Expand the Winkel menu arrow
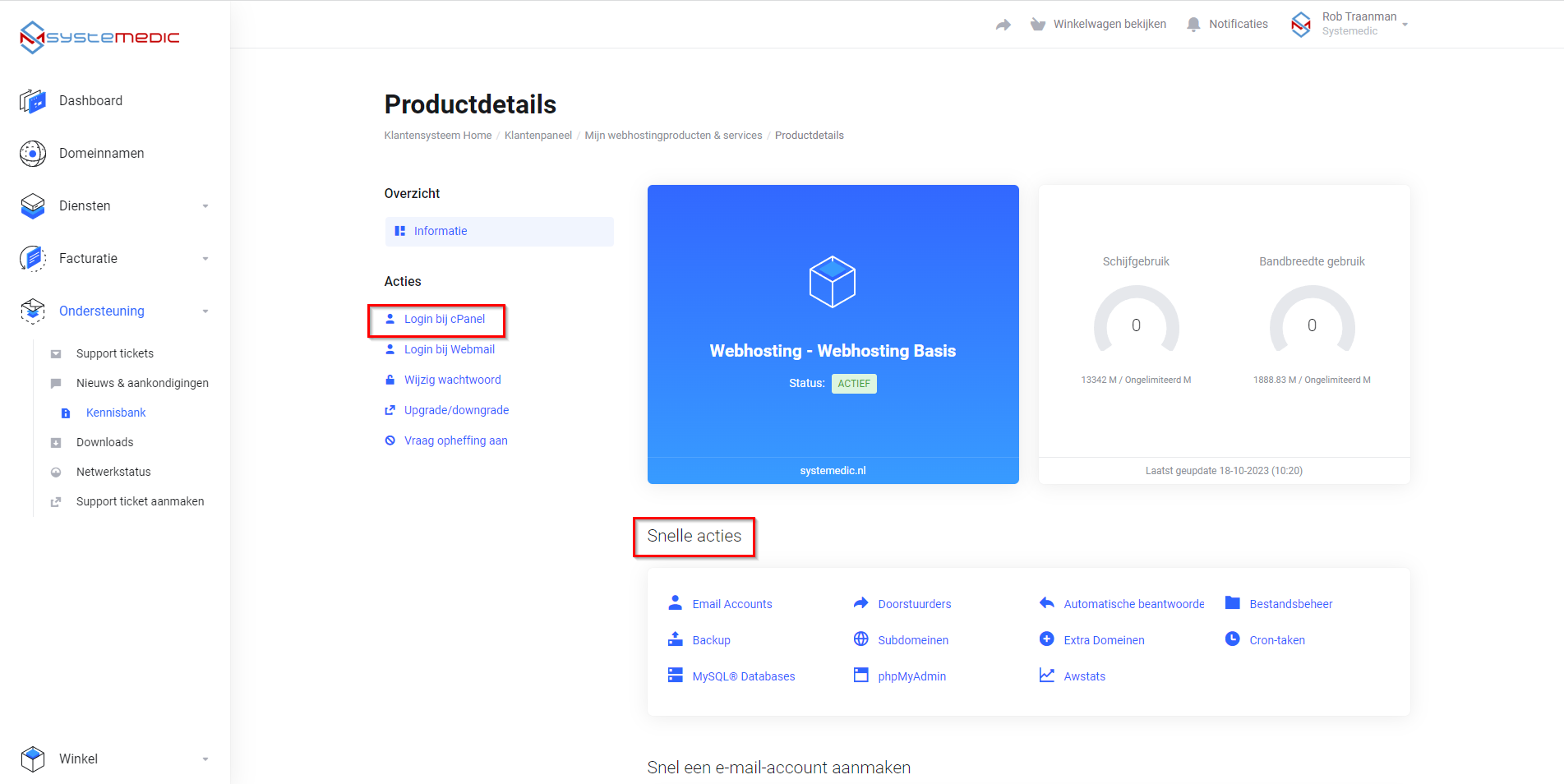The image size is (1564, 784). point(205,759)
